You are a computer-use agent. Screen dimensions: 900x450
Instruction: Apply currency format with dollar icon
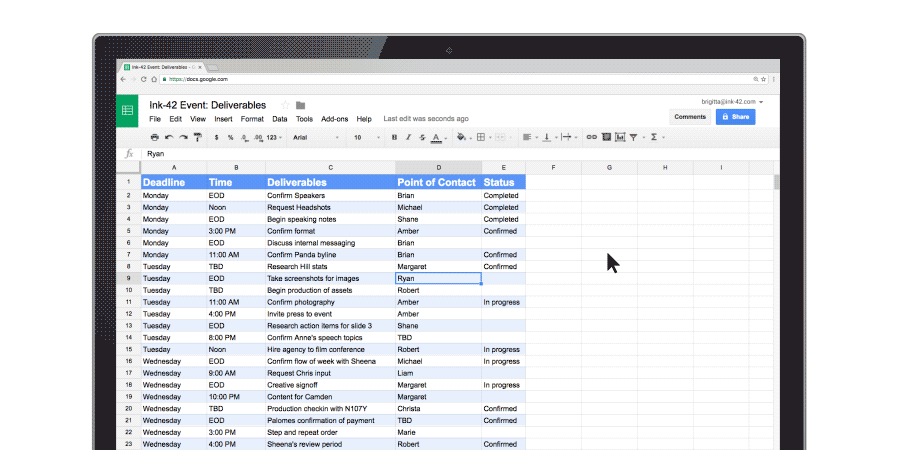[216, 138]
